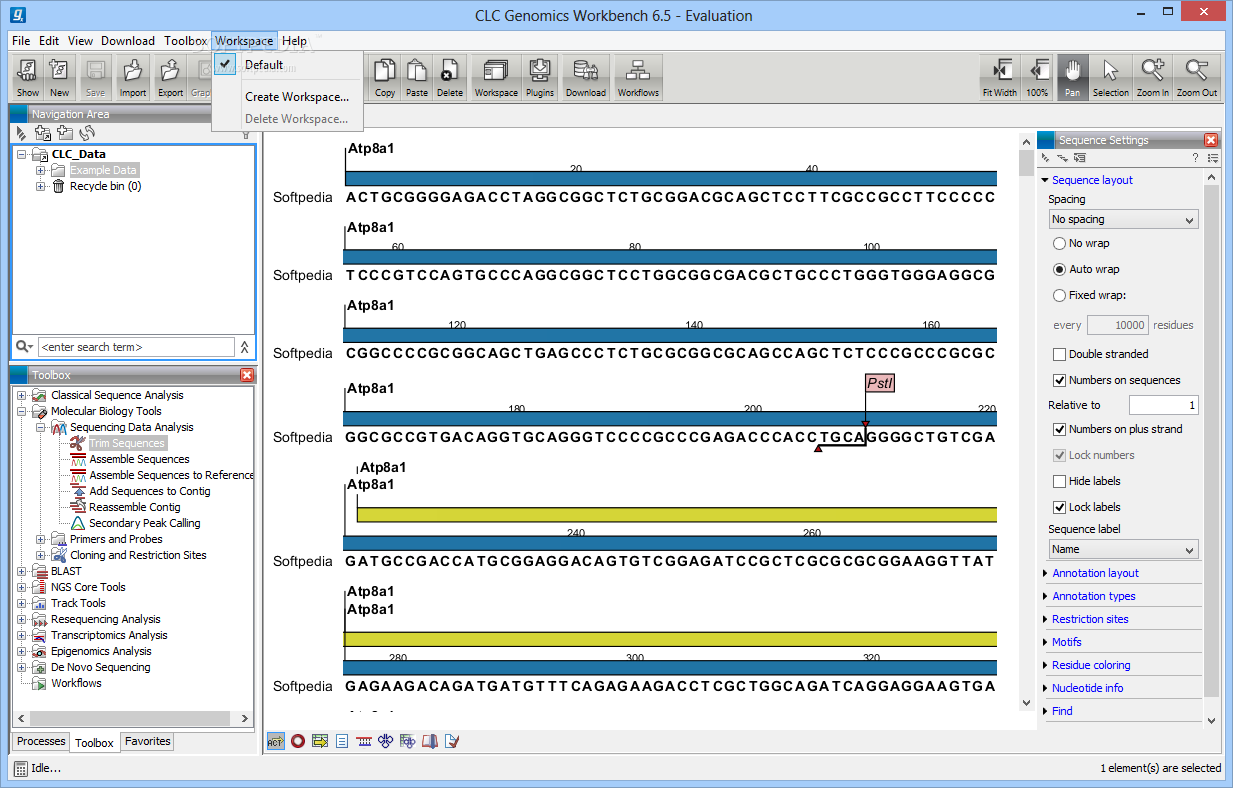
Task: Open the Plugins manager icon
Action: point(540,77)
